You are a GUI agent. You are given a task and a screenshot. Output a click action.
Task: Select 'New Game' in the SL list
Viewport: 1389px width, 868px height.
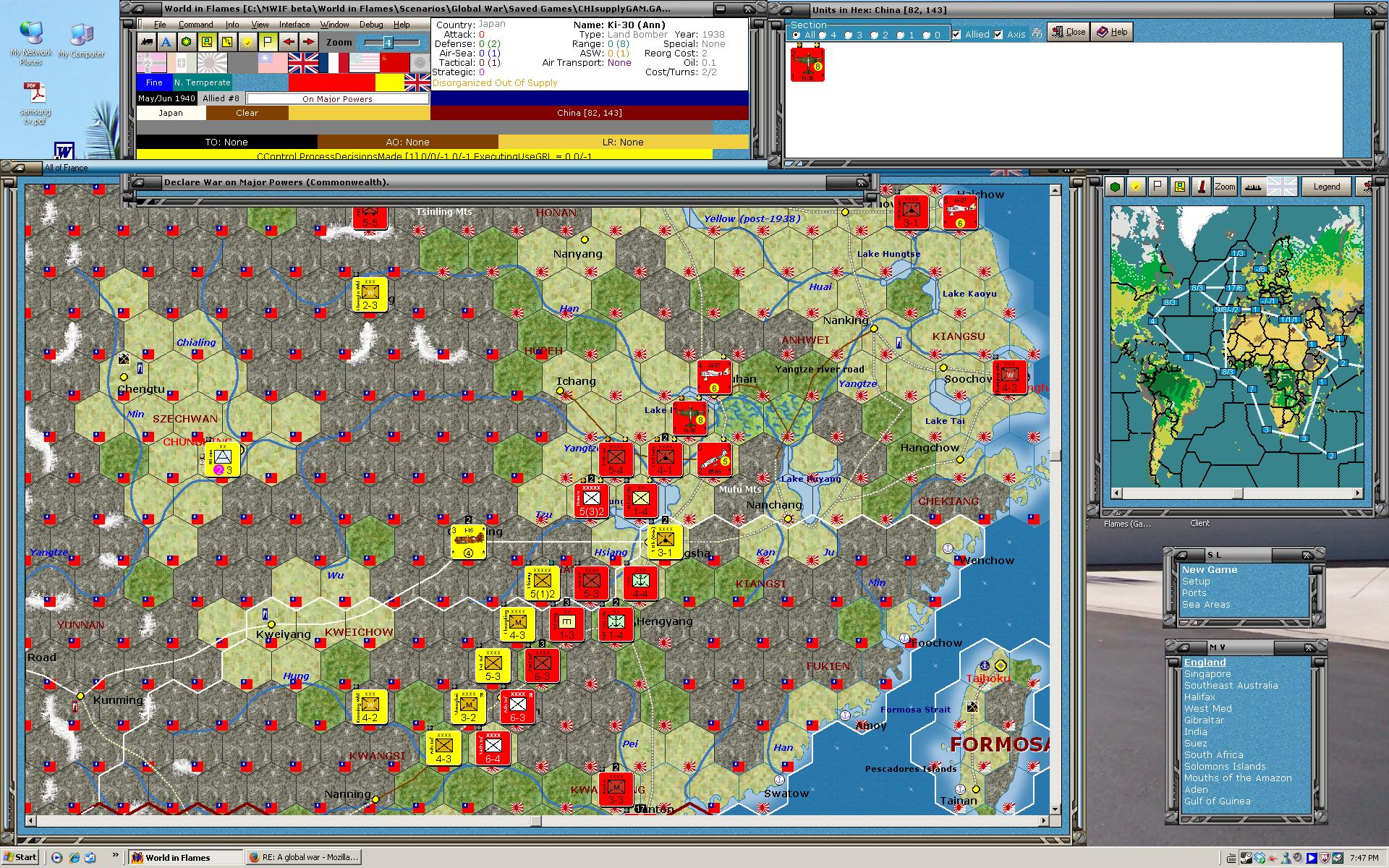point(1209,570)
